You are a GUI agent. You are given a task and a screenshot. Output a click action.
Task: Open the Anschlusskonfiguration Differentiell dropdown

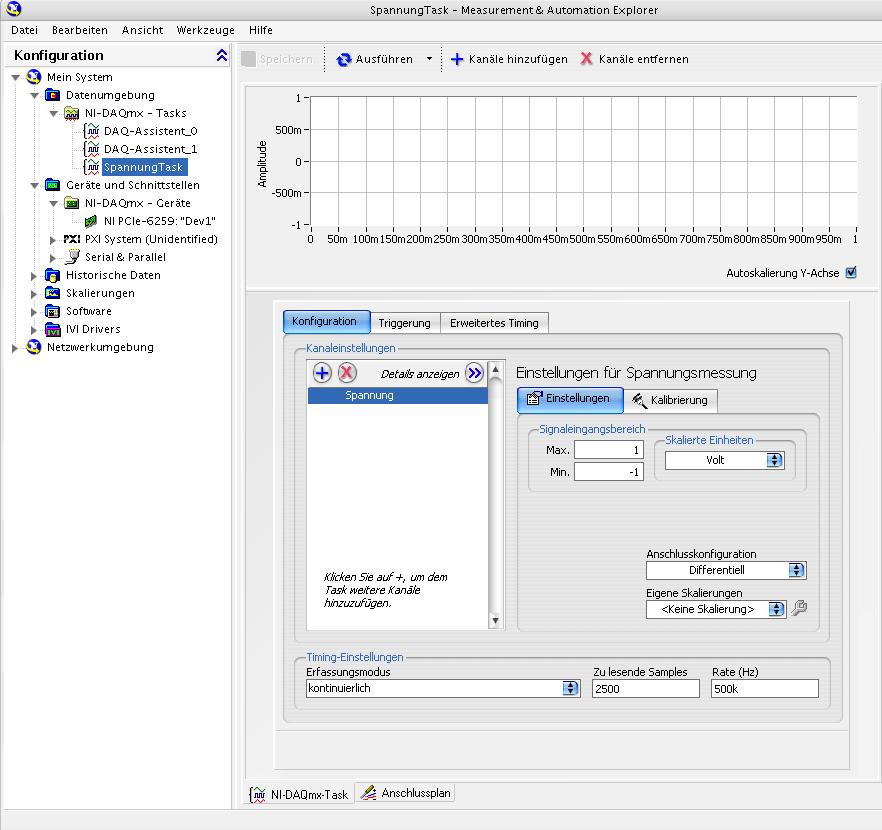click(x=796, y=570)
